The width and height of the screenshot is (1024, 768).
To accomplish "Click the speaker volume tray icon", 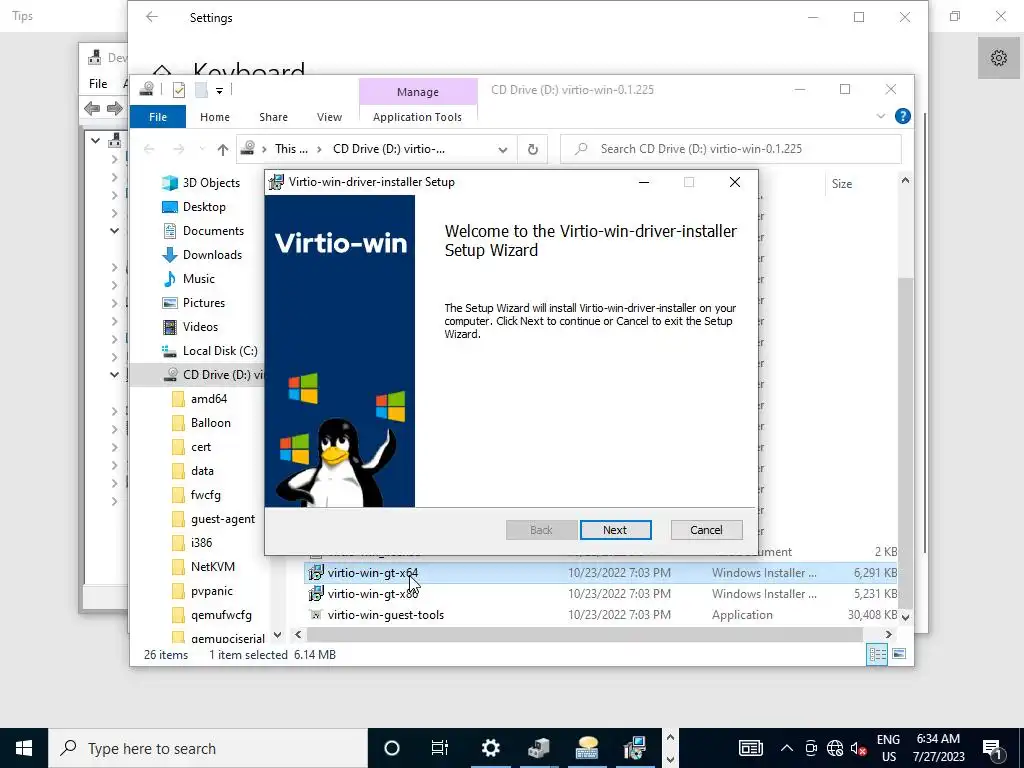I will 859,749.
